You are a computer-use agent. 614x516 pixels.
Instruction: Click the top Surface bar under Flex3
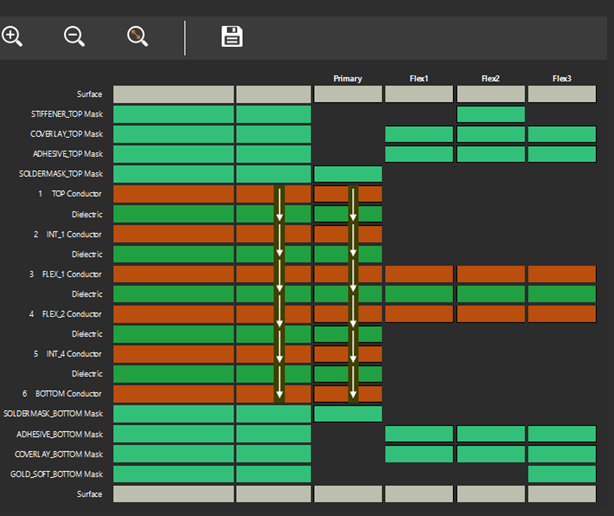[562, 94]
